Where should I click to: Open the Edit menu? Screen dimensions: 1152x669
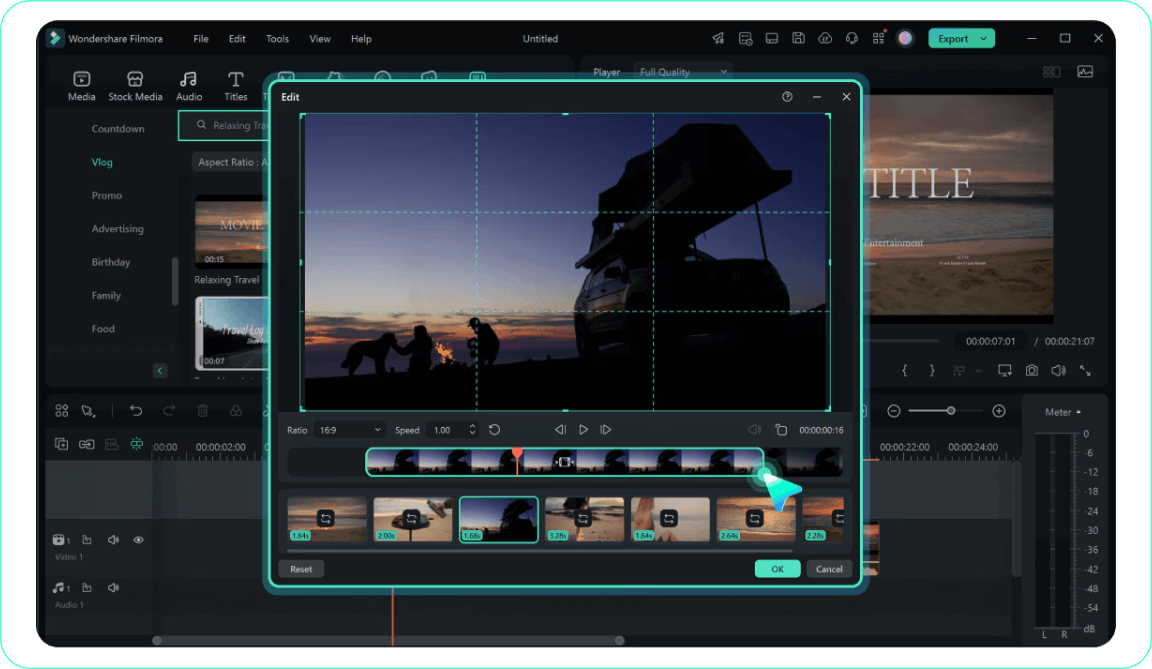pyautogui.click(x=237, y=39)
